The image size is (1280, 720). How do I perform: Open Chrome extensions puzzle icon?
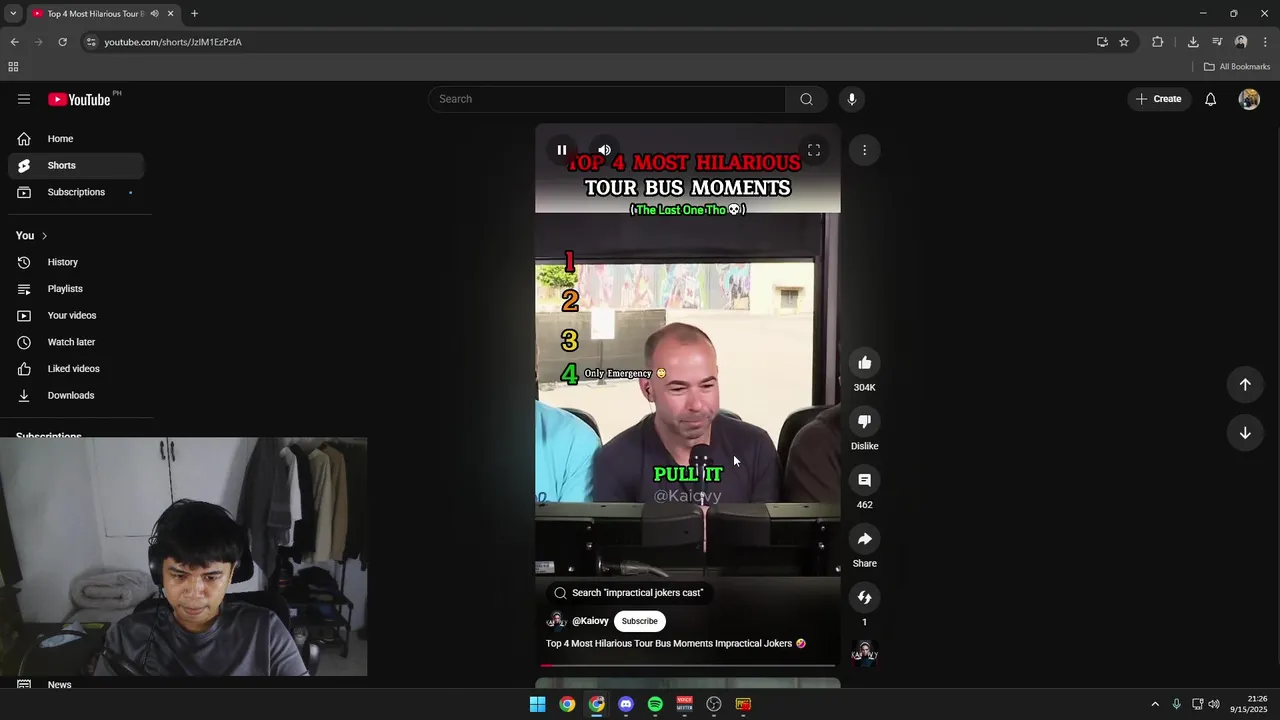pyautogui.click(x=1158, y=42)
